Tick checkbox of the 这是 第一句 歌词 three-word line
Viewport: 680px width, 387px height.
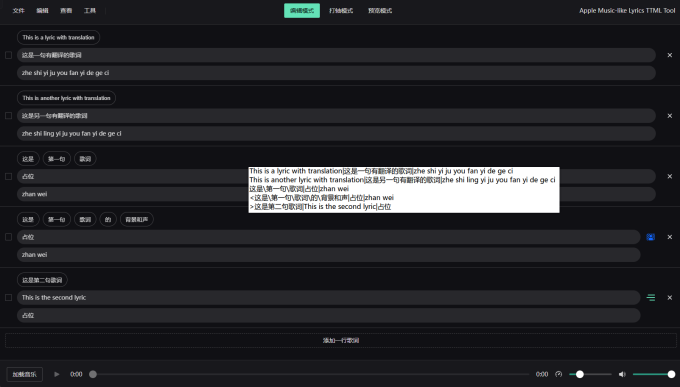pyautogui.click(x=8, y=177)
